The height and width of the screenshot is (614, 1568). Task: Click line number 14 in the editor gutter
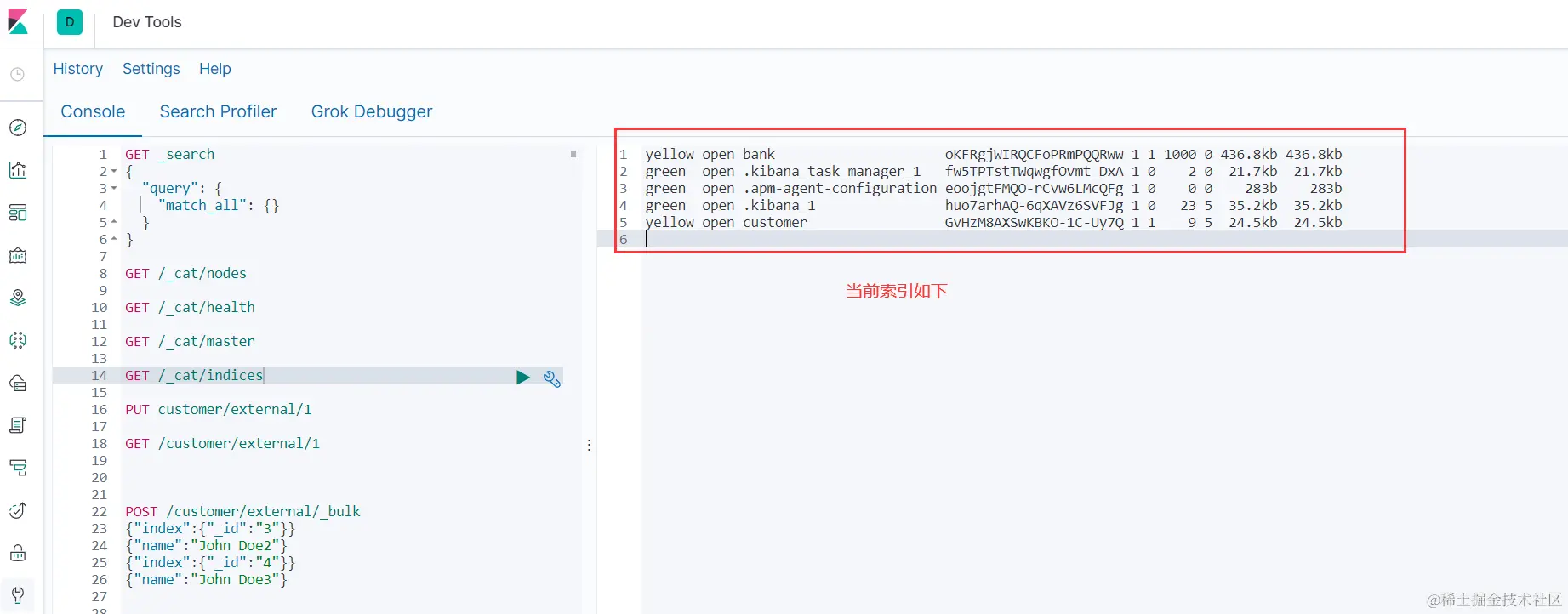coord(100,376)
